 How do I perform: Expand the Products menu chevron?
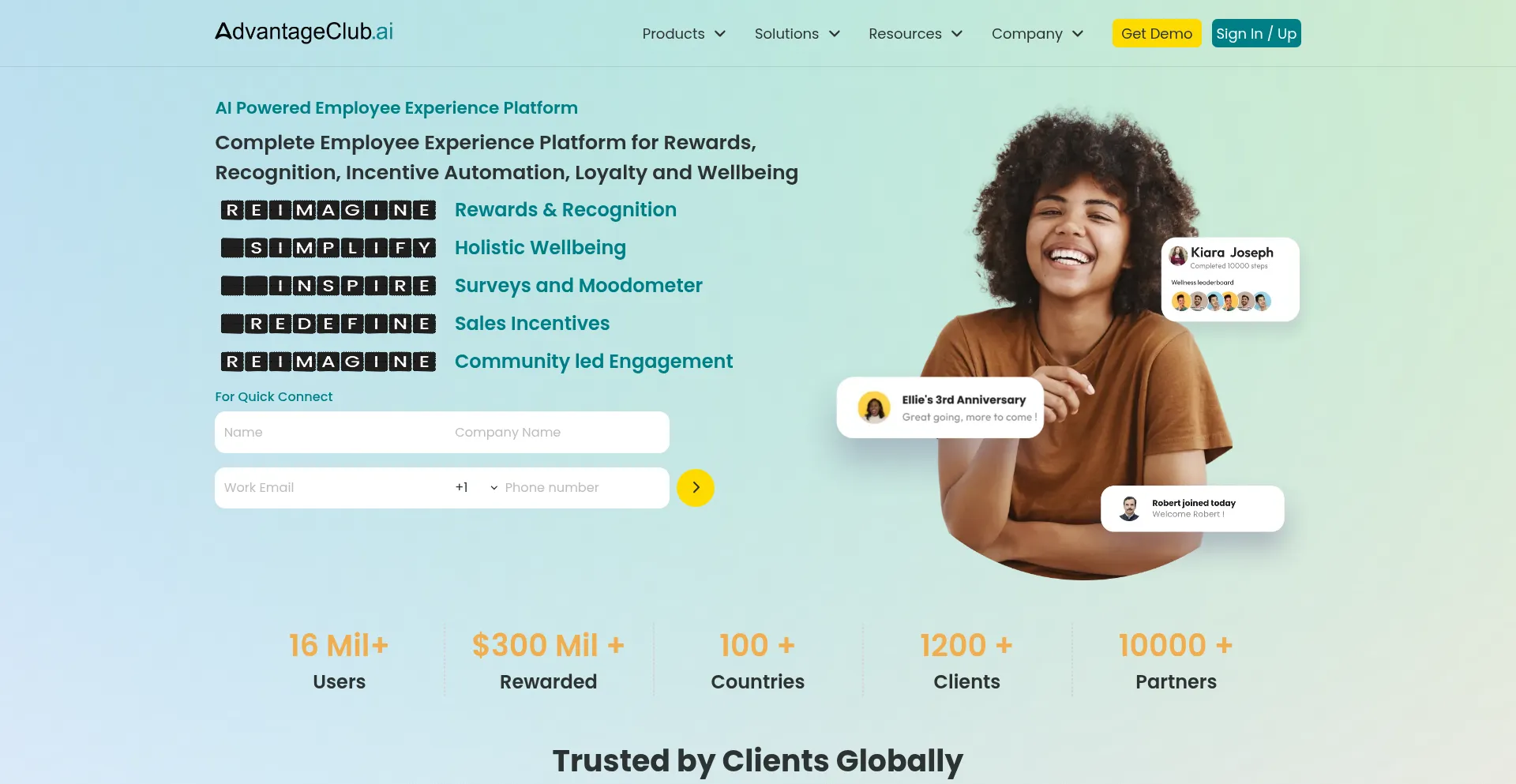pyautogui.click(x=720, y=34)
